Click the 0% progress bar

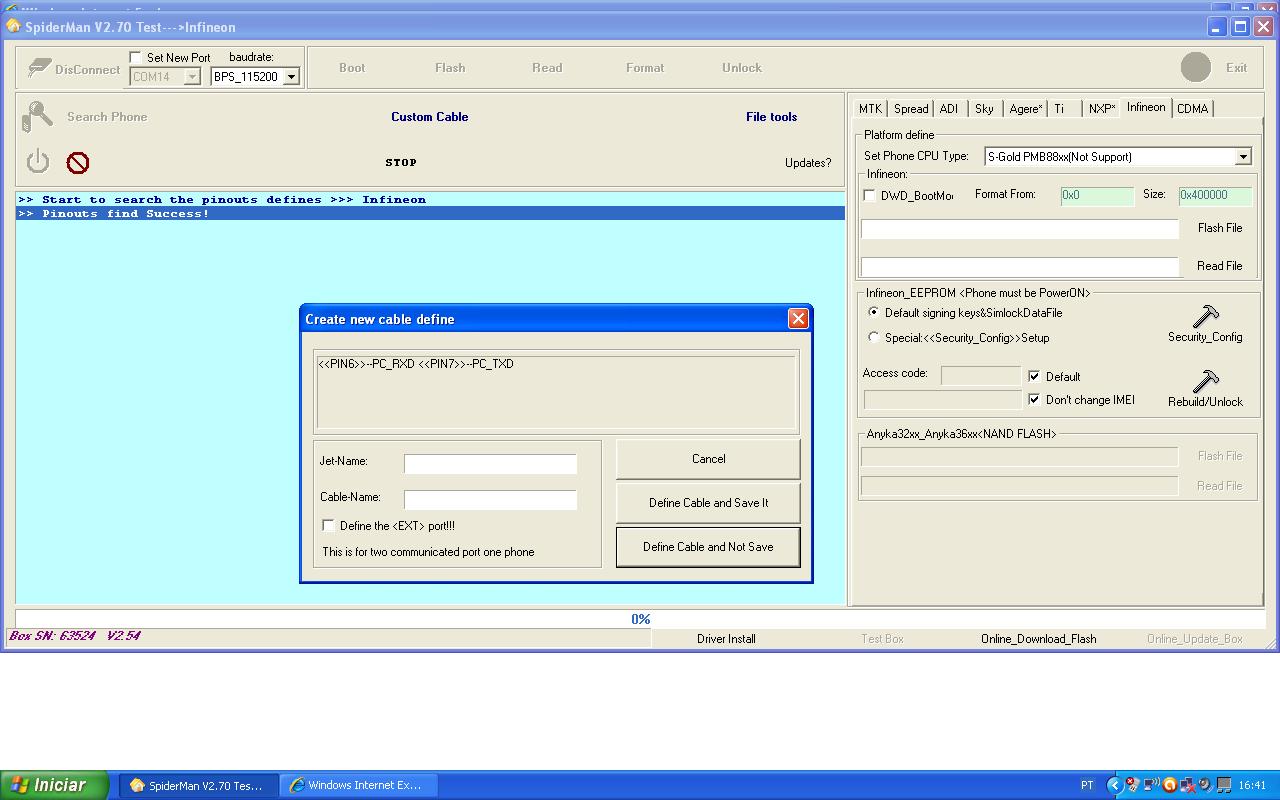(x=640, y=619)
